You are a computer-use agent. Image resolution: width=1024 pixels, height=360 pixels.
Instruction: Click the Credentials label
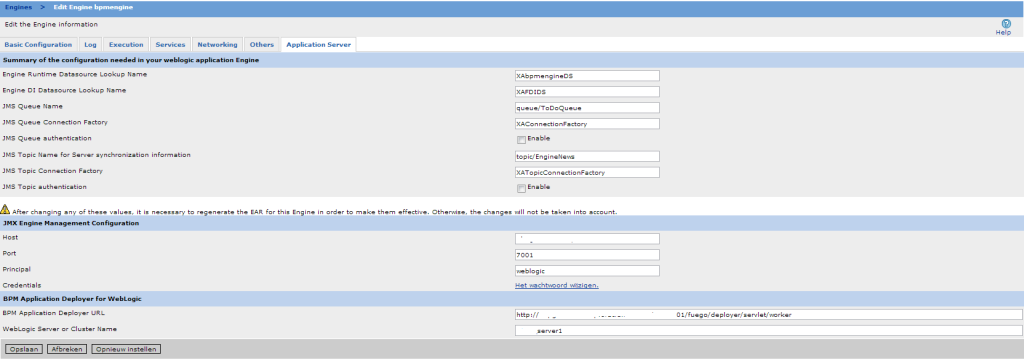pyautogui.click(x=22, y=286)
